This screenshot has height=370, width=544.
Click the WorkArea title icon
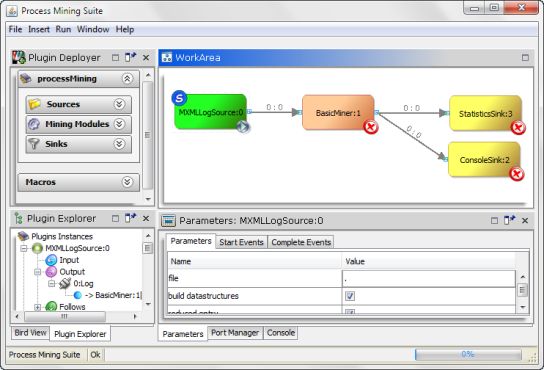point(167,57)
